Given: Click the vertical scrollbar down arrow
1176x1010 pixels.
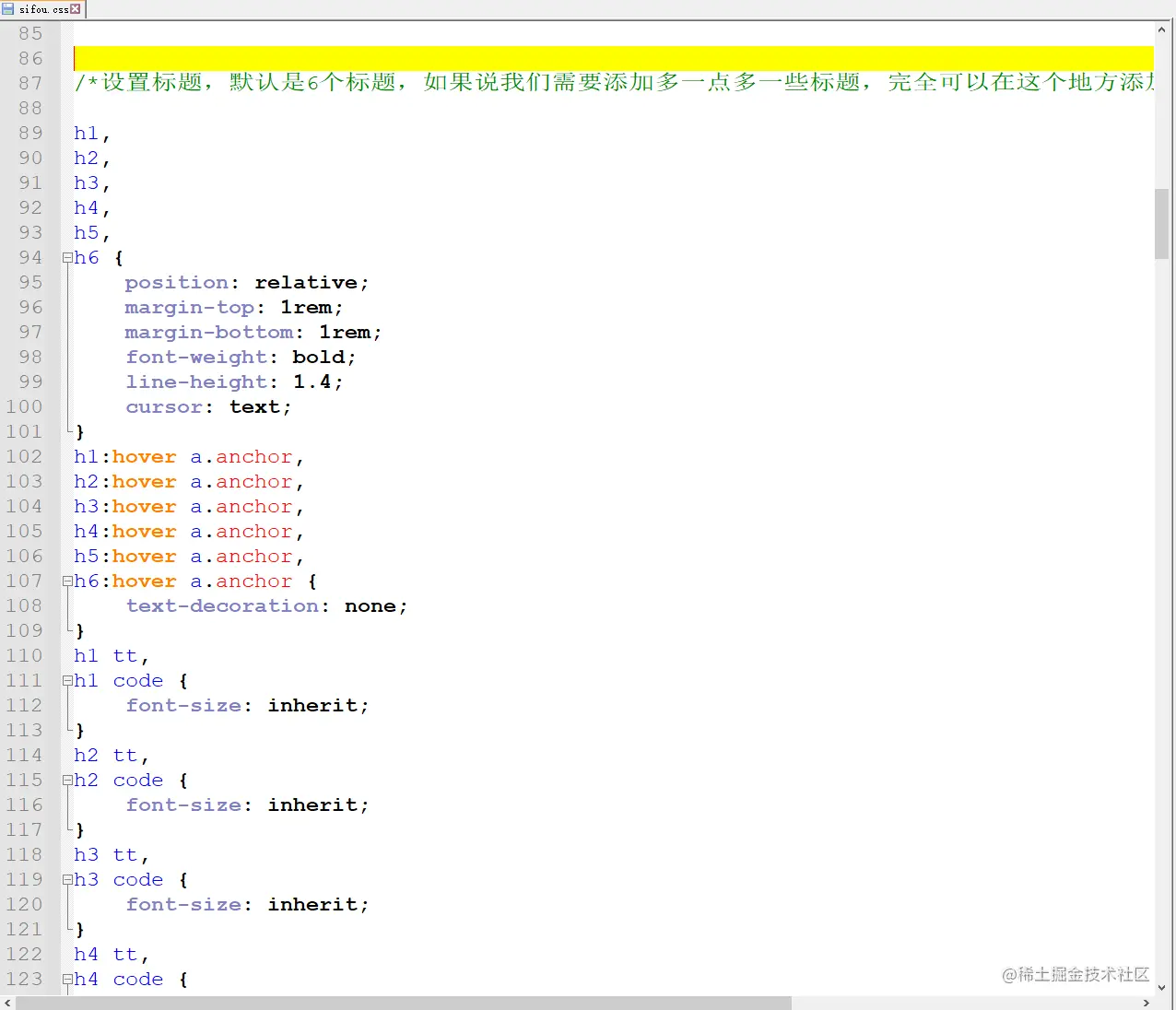Looking at the screenshot, I should pyautogui.click(x=1161, y=987).
